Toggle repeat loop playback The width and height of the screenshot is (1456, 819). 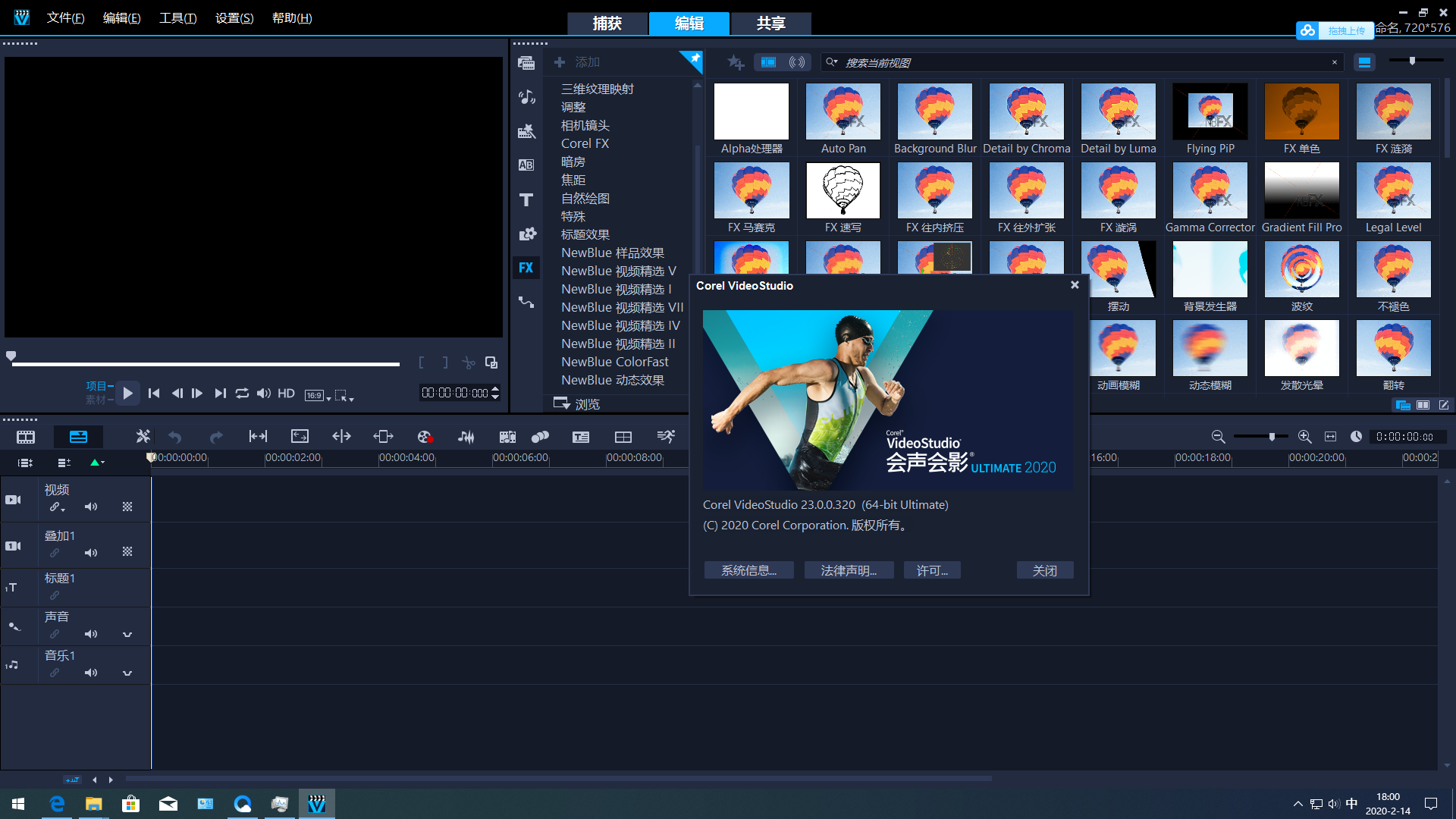point(242,394)
